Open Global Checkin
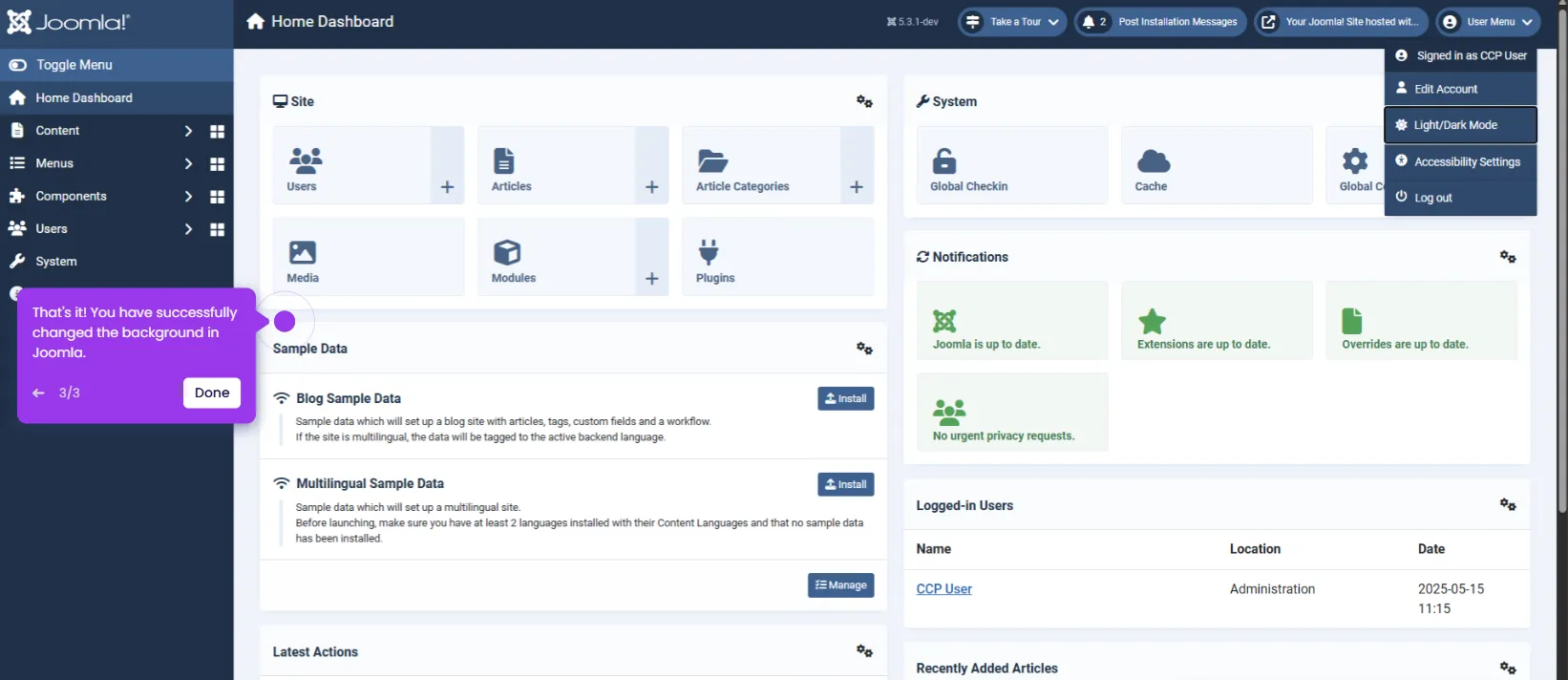1568x680 pixels. [1012, 165]
